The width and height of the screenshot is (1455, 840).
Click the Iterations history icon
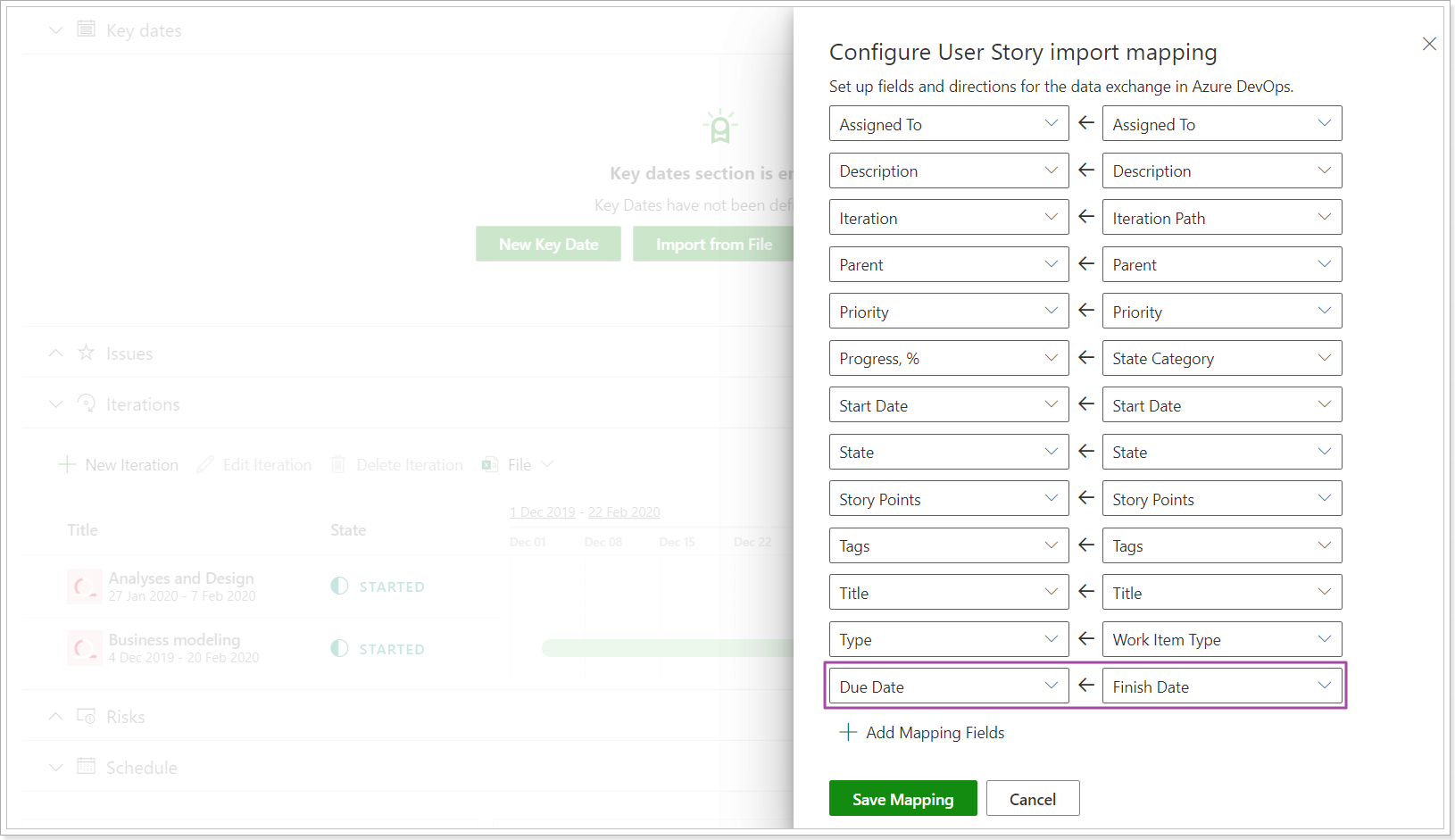86,403
